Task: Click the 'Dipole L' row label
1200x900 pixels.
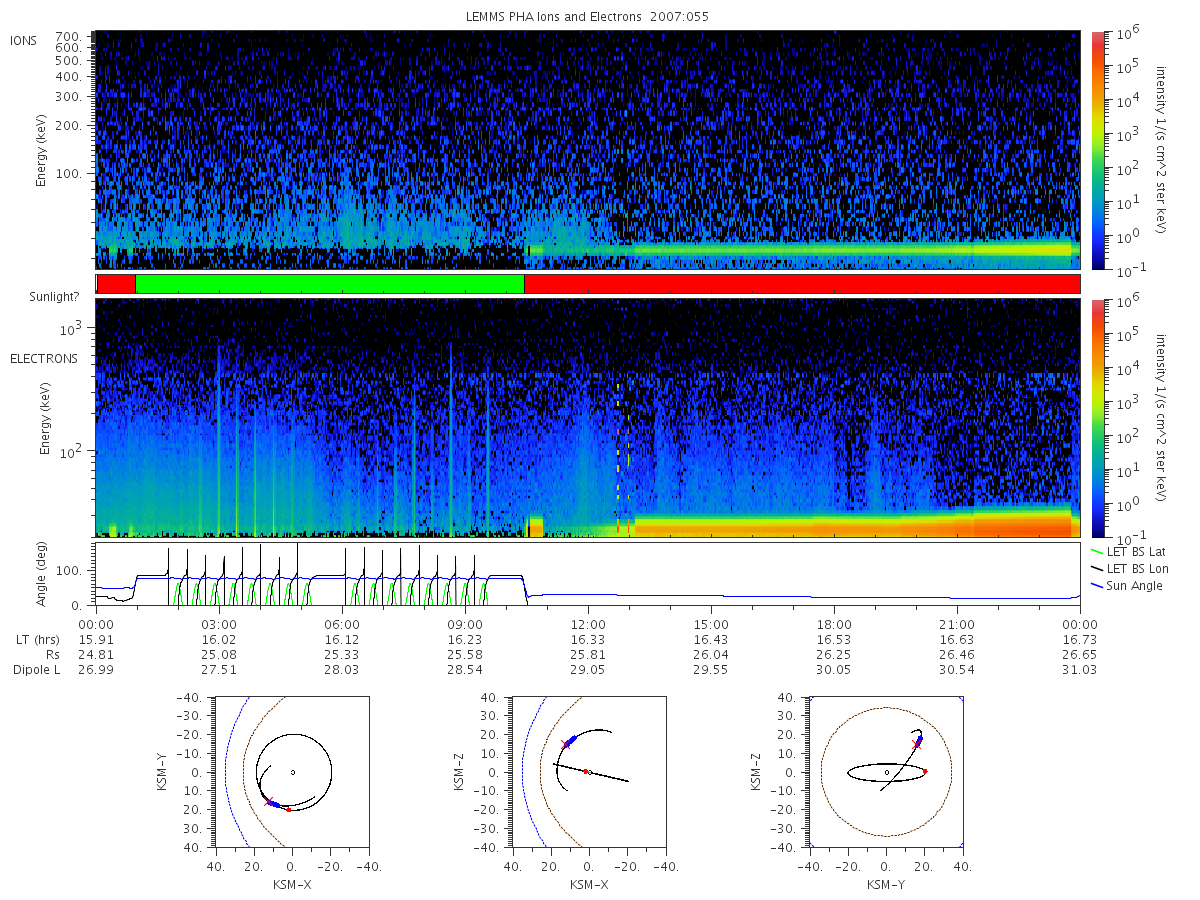Action: click(x=37, y=669)
